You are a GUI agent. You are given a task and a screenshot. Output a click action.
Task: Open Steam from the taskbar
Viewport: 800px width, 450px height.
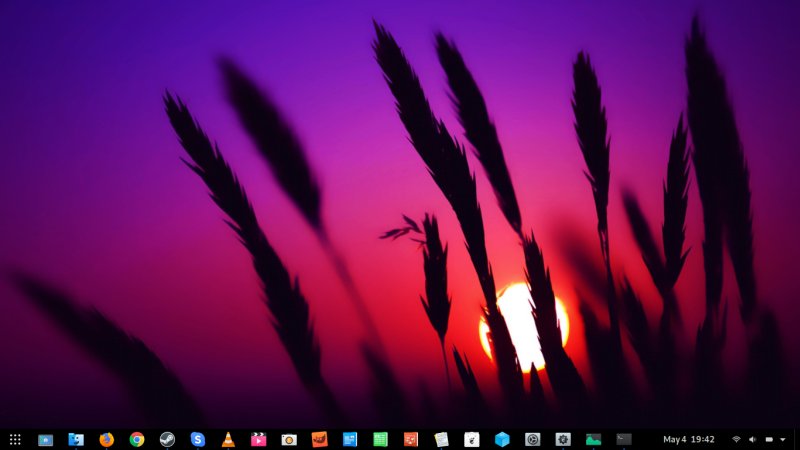pos(167,439)
